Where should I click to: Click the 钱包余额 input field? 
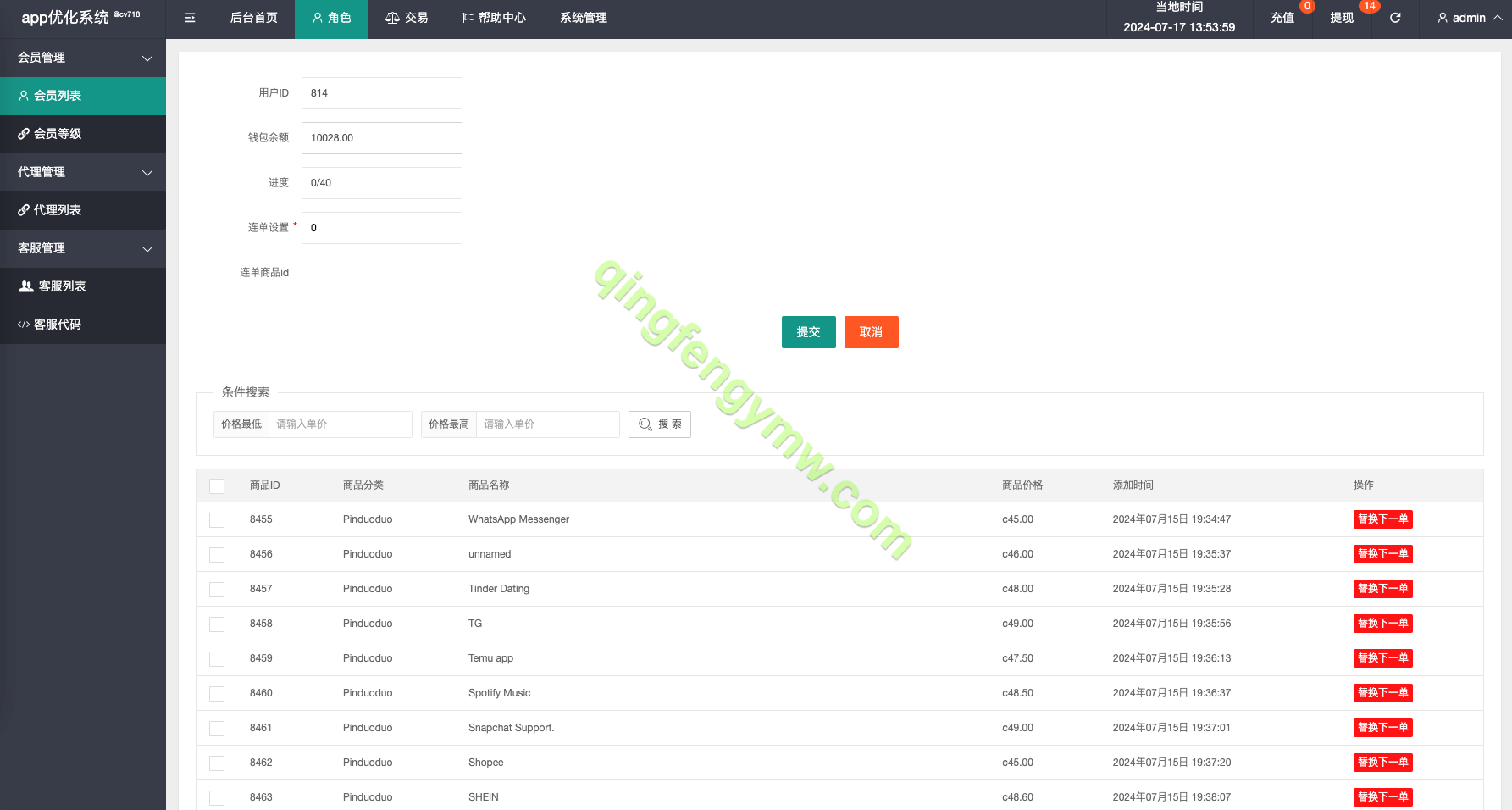382,138
